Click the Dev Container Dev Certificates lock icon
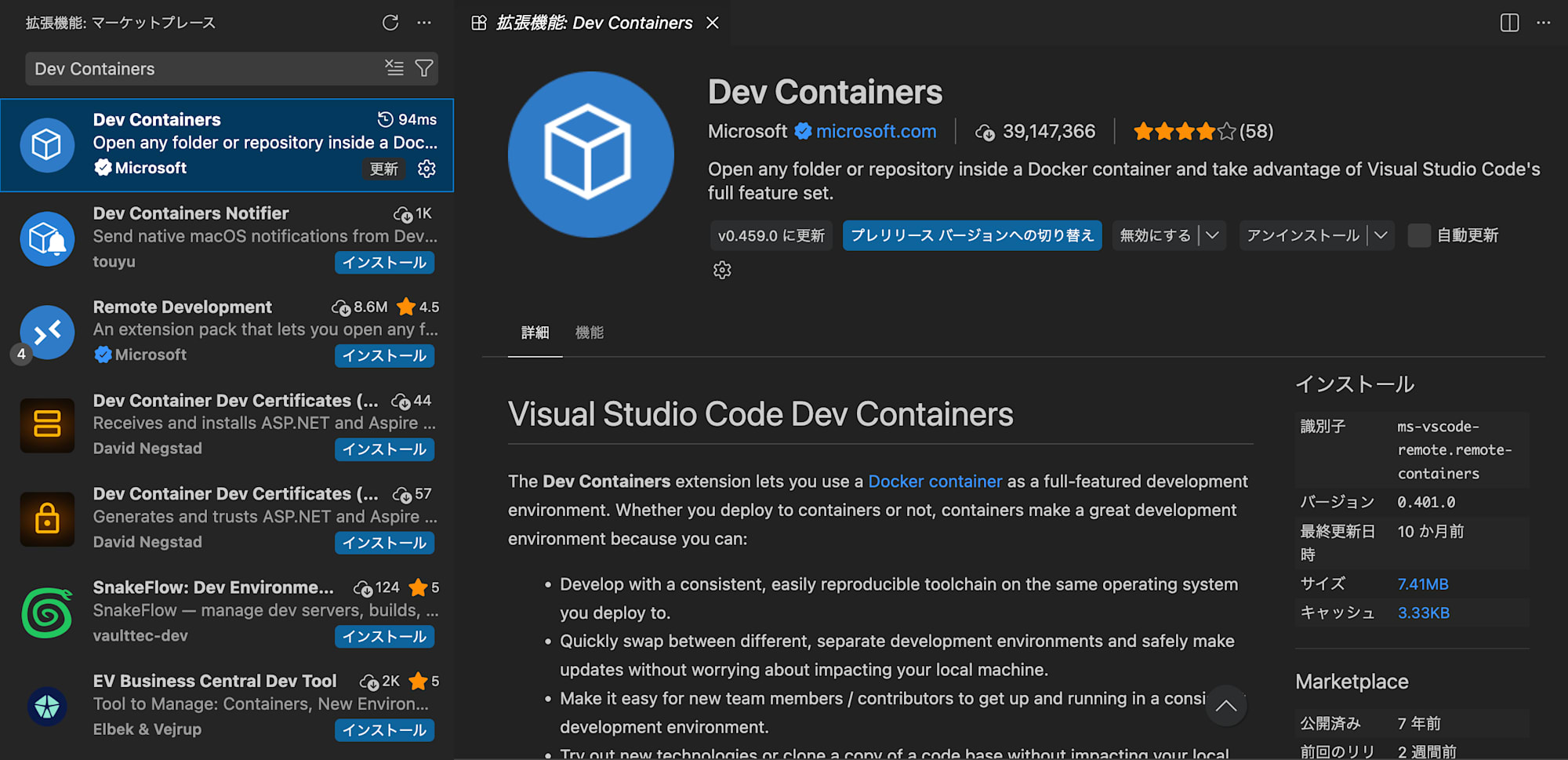 (47, 518)
